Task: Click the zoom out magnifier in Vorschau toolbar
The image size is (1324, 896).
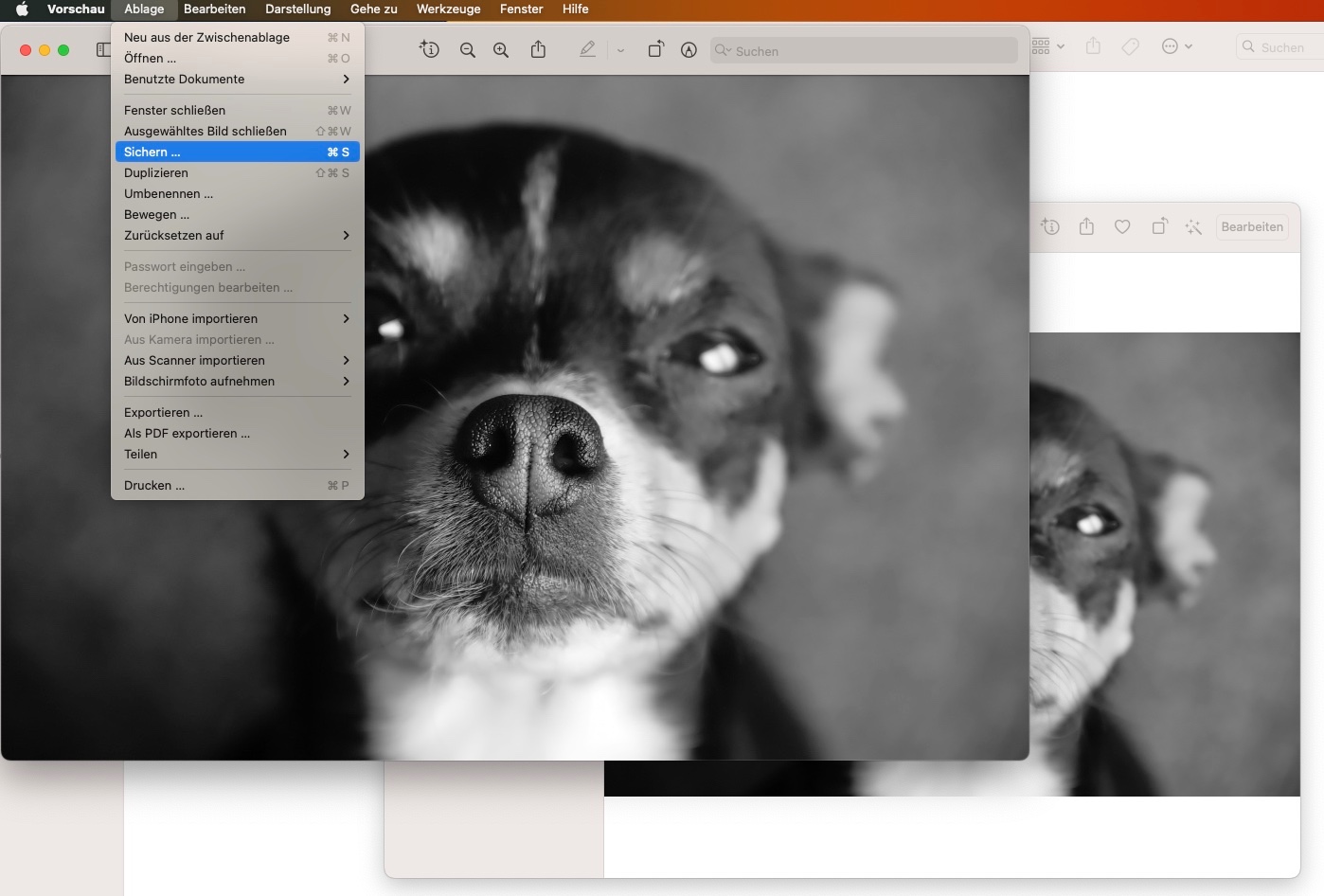Action: (467, 50)
